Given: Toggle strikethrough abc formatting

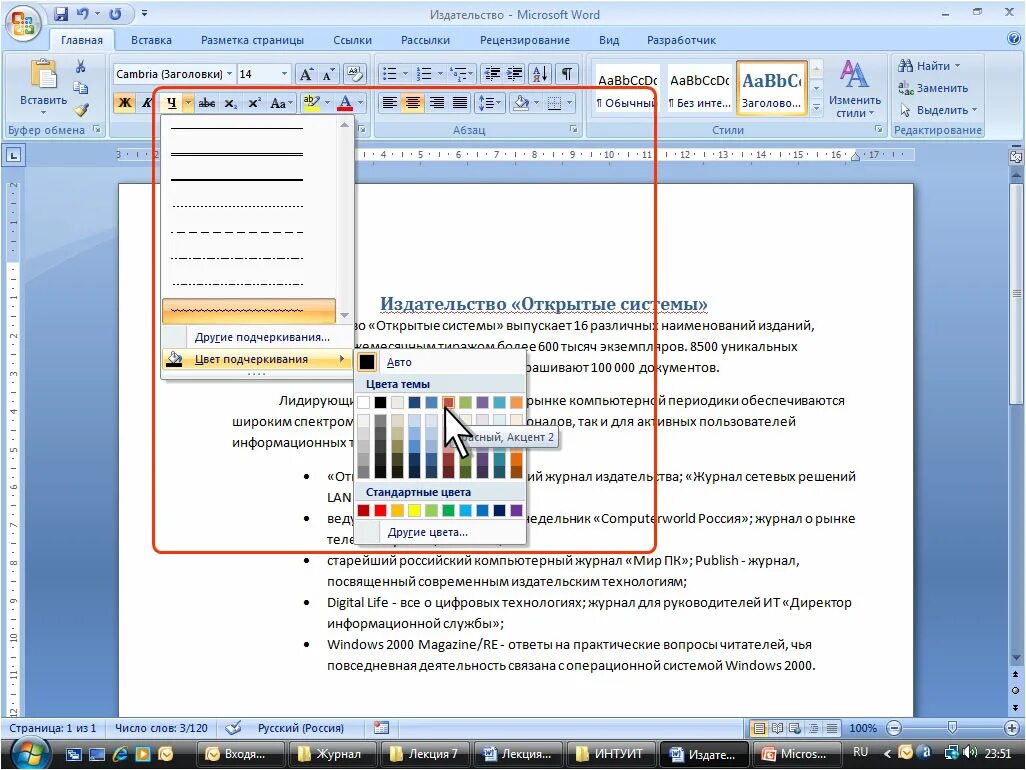Looking at the screenshot, I should tap(207, 103).
